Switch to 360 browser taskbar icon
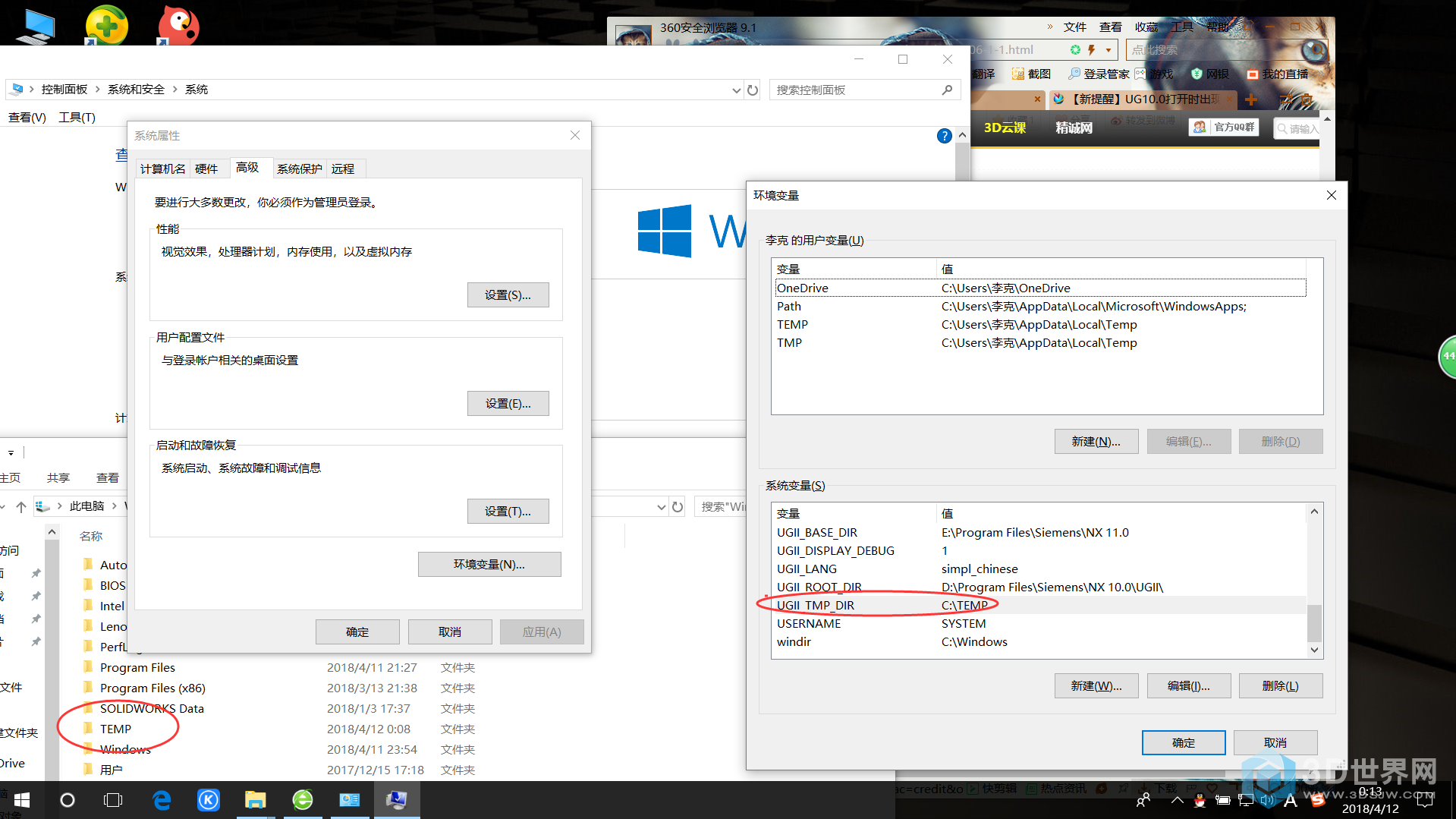The image size is (1456, 819). pyautogui.click(x=303, y=800)
